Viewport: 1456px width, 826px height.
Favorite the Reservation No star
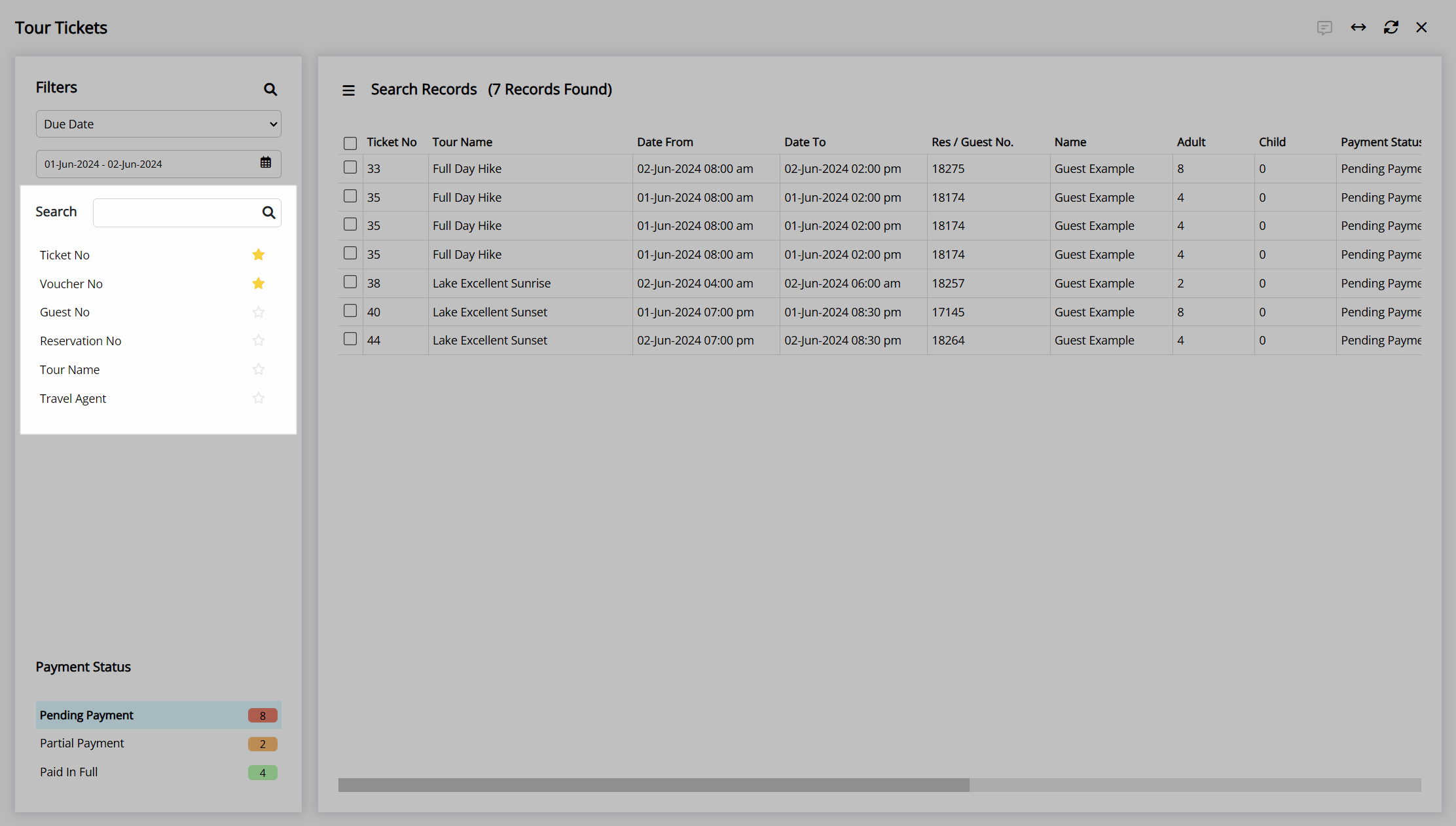(259, 341)
